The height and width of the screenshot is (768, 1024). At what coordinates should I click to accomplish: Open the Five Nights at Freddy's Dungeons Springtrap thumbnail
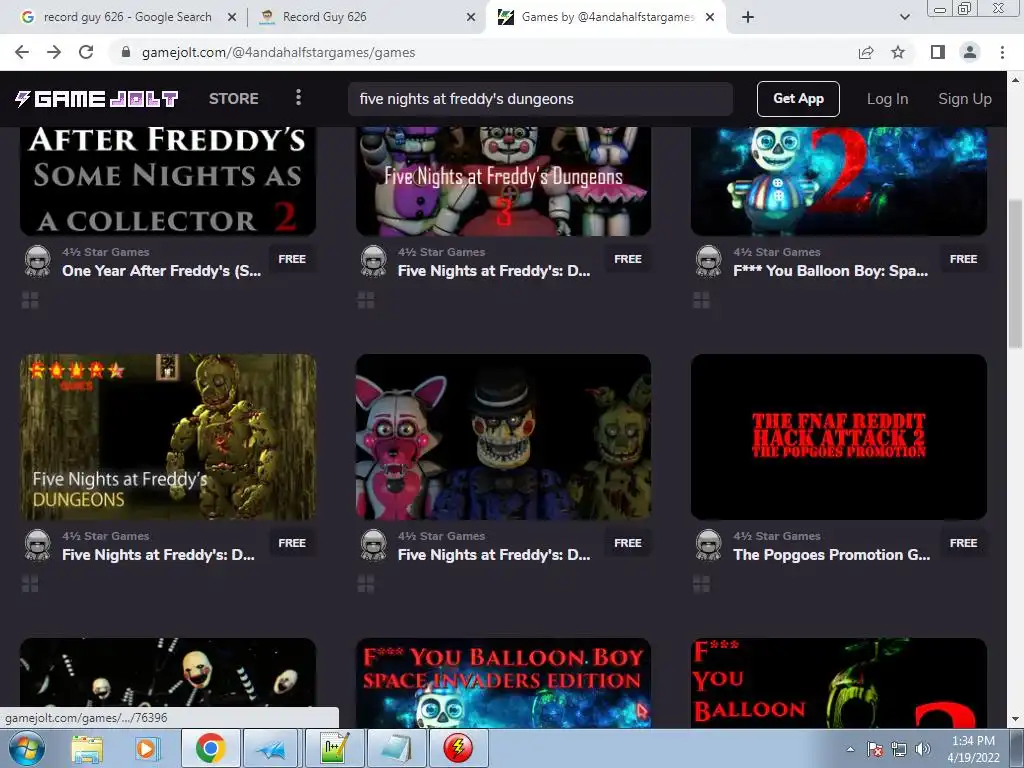tap(168, 437)
